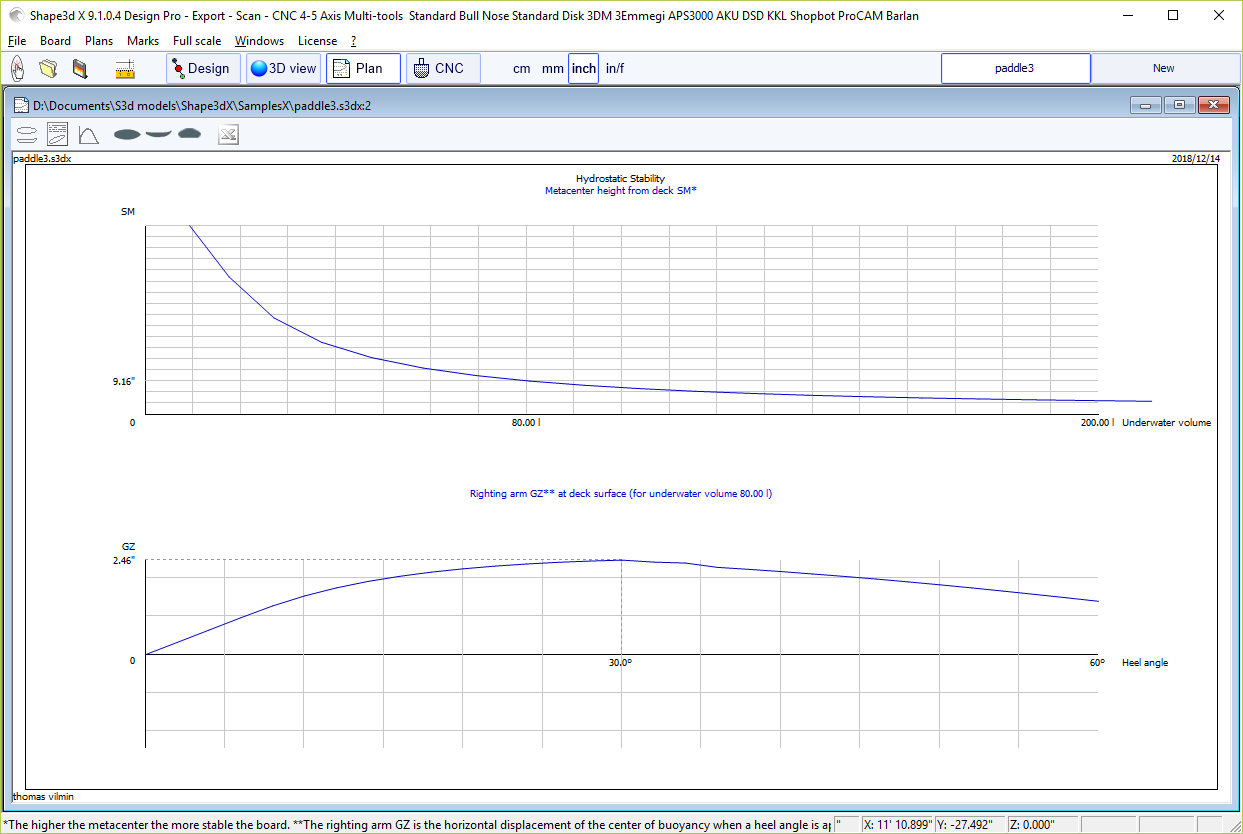Click the ruler measurement icon
Image resolution: width=1243 pixels, height=834 pixels.
pos(125,69)
